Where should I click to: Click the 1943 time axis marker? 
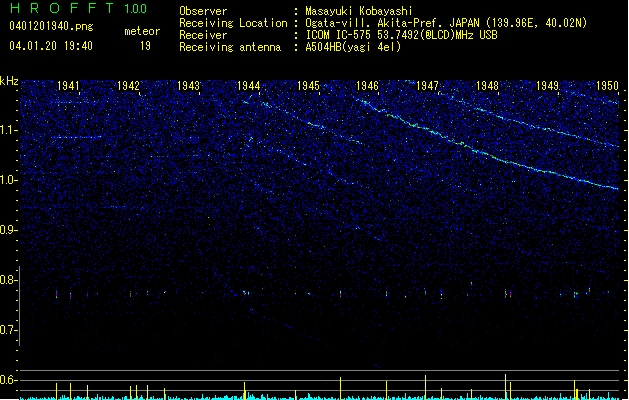point(188,86)
